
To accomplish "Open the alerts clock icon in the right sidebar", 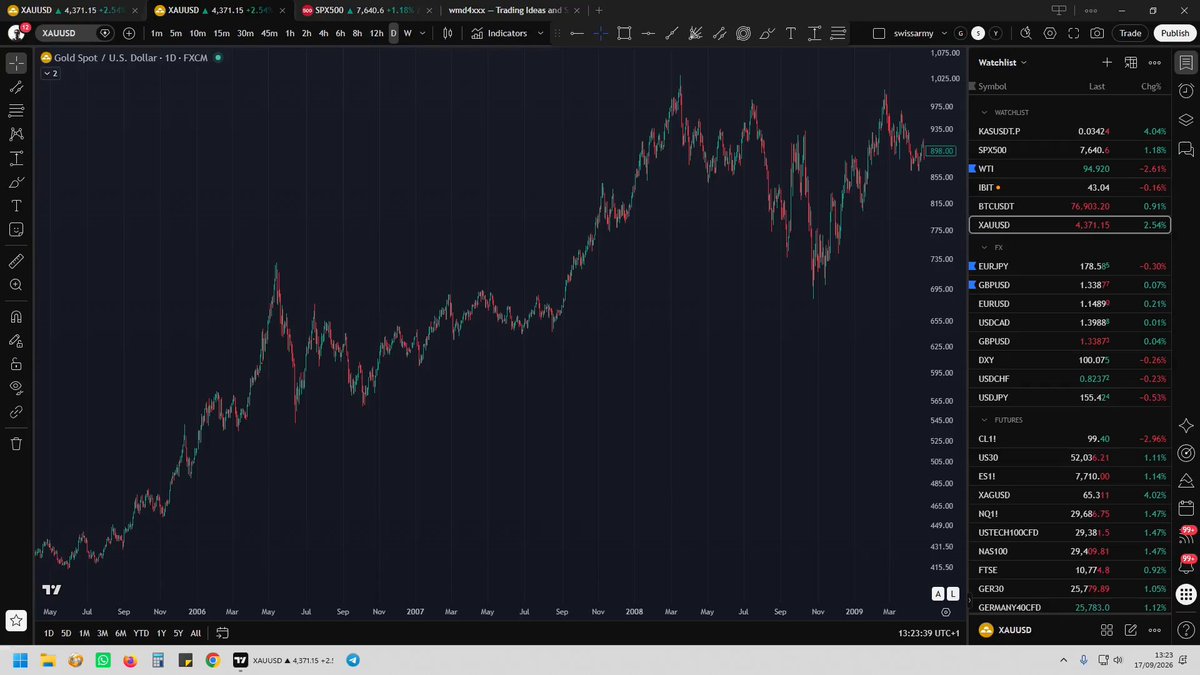I will coord(1186,91).
